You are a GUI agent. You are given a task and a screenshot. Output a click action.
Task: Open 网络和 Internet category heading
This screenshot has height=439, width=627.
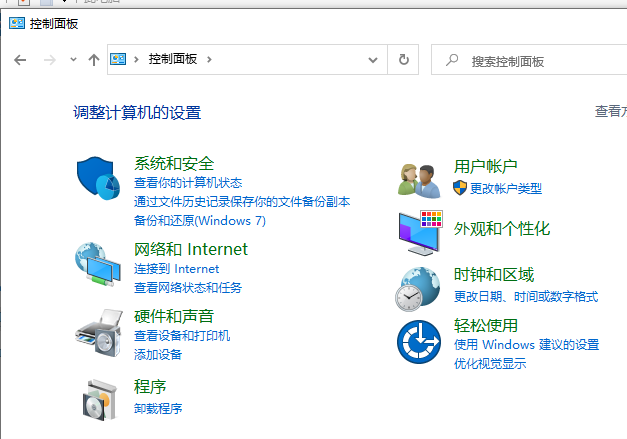point(191,249)
